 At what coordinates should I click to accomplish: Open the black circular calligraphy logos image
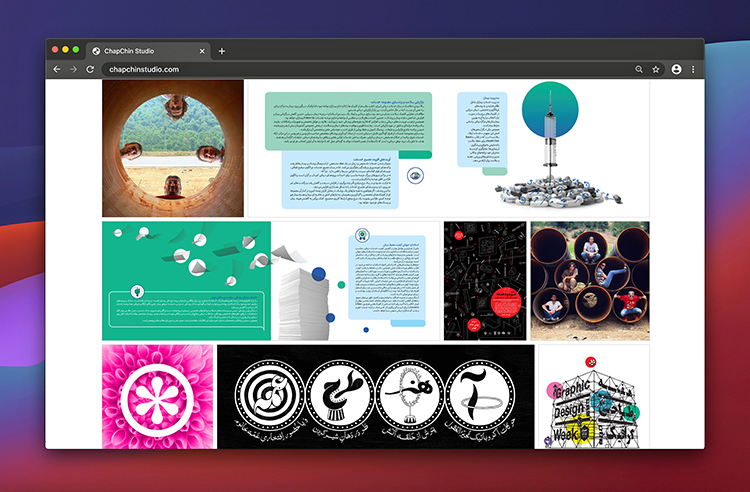(375, 396)
